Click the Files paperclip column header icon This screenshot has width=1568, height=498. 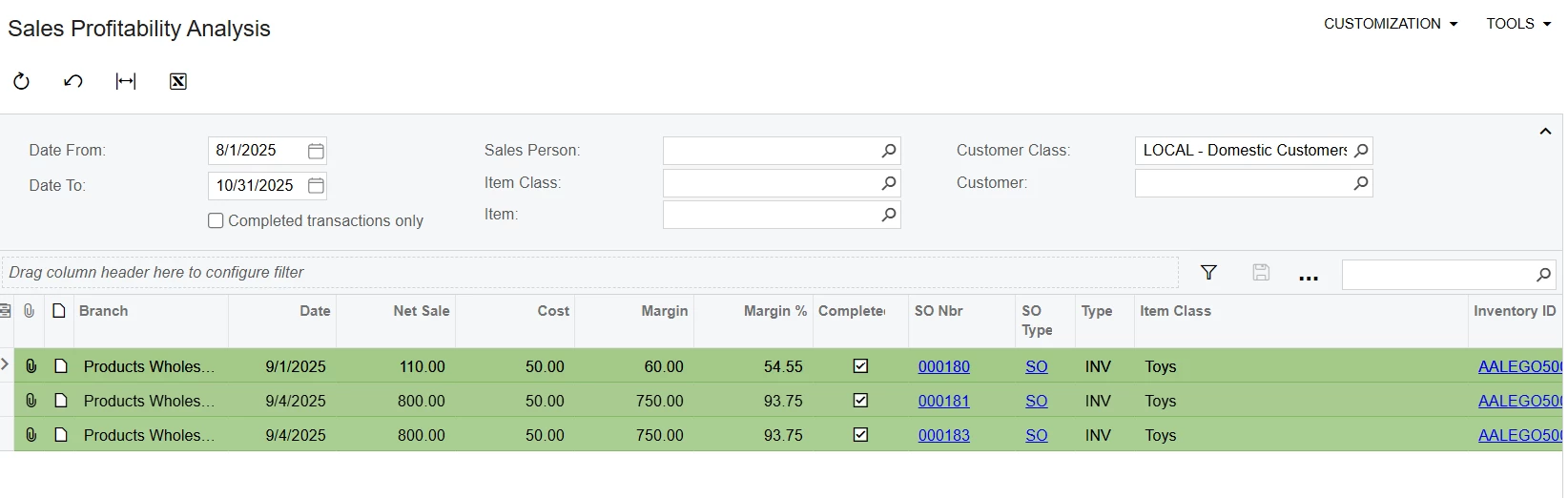[x=30, y=311]
